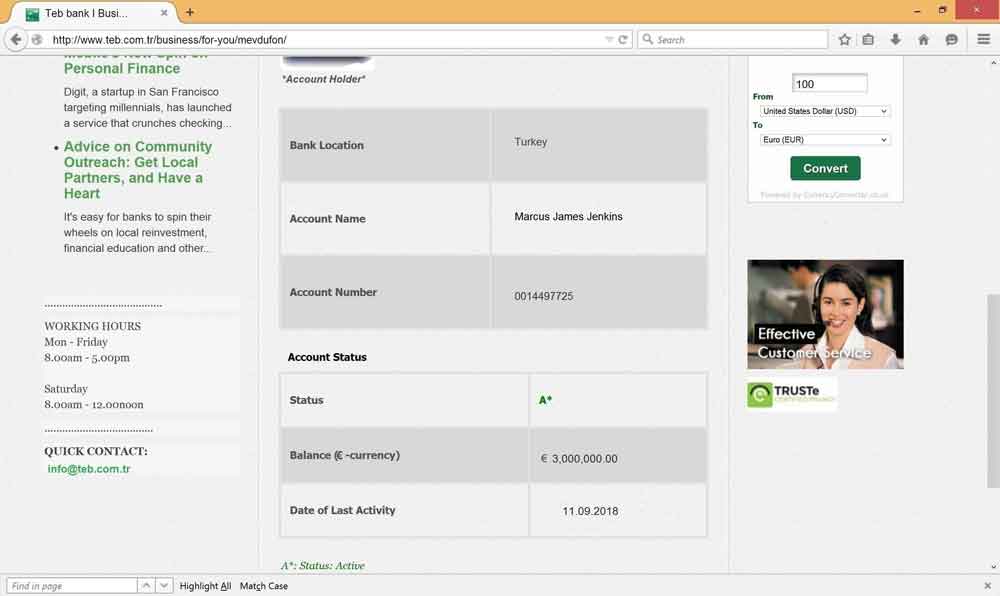Minimize the browser window
Viewport: 1000px width, 596px height.
coord(916,11)
